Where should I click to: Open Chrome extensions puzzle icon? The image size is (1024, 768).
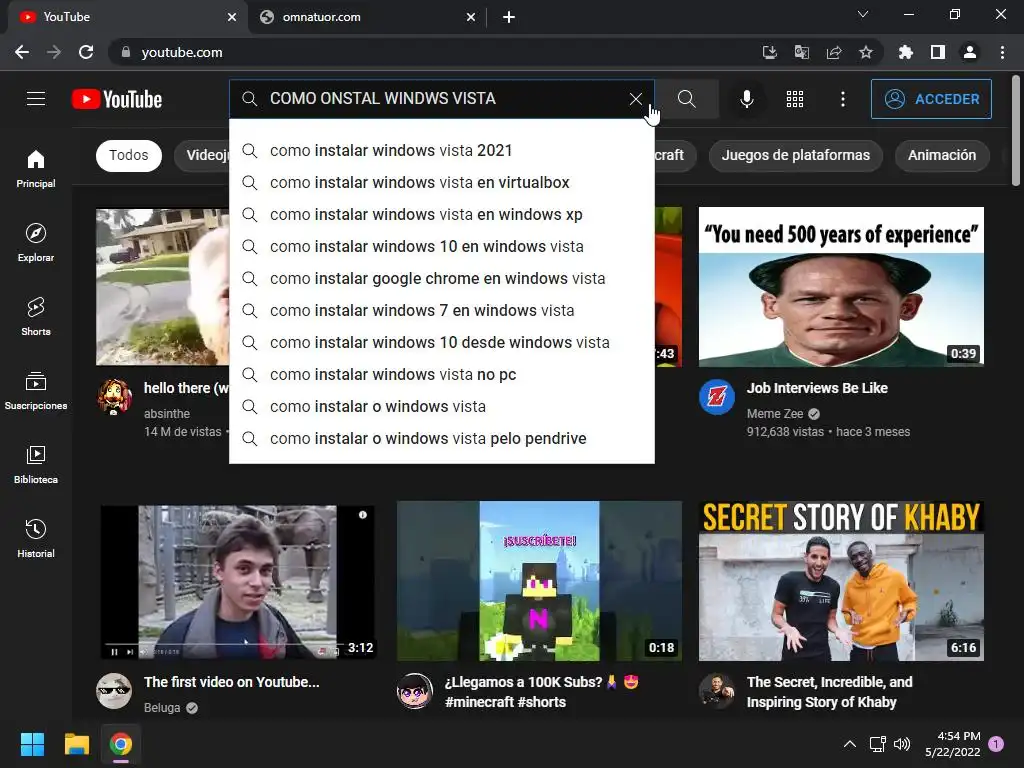click(905, 52)
